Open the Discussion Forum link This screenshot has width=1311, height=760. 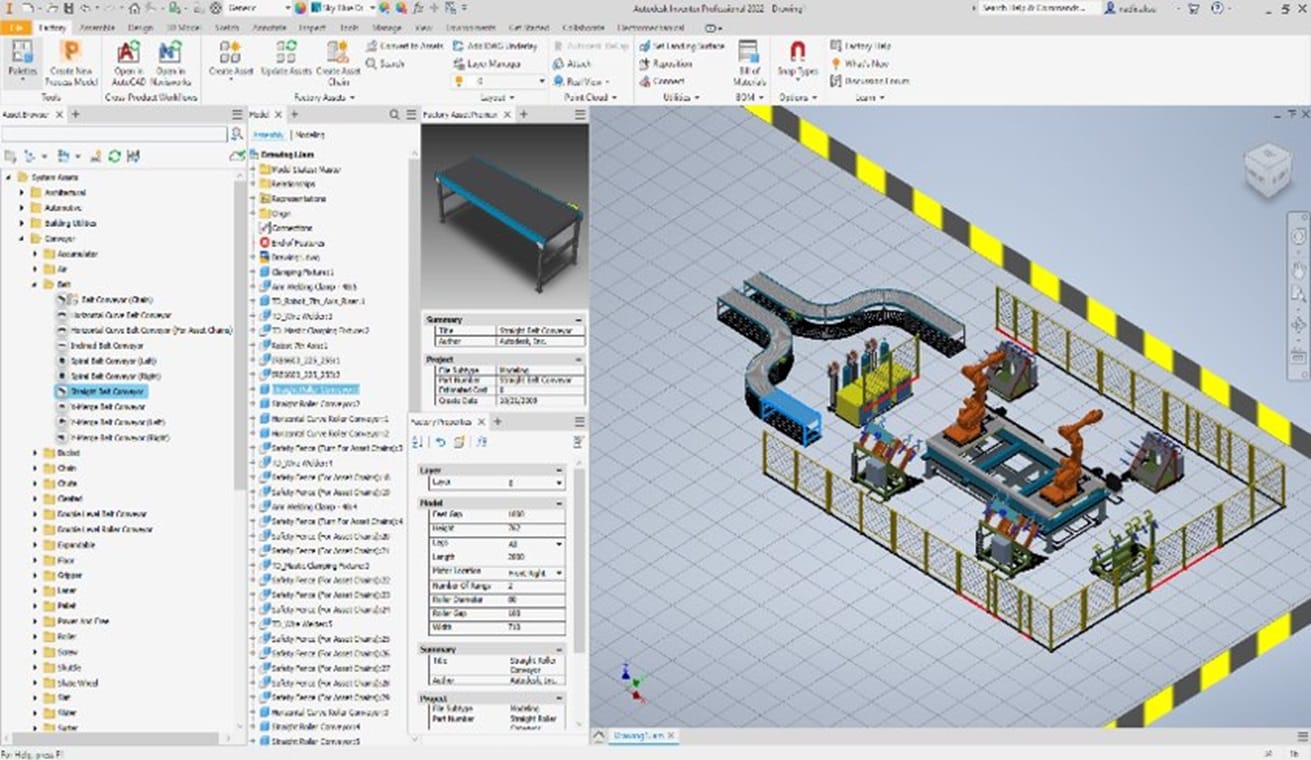pyautogui.click(x=869, y=81)
